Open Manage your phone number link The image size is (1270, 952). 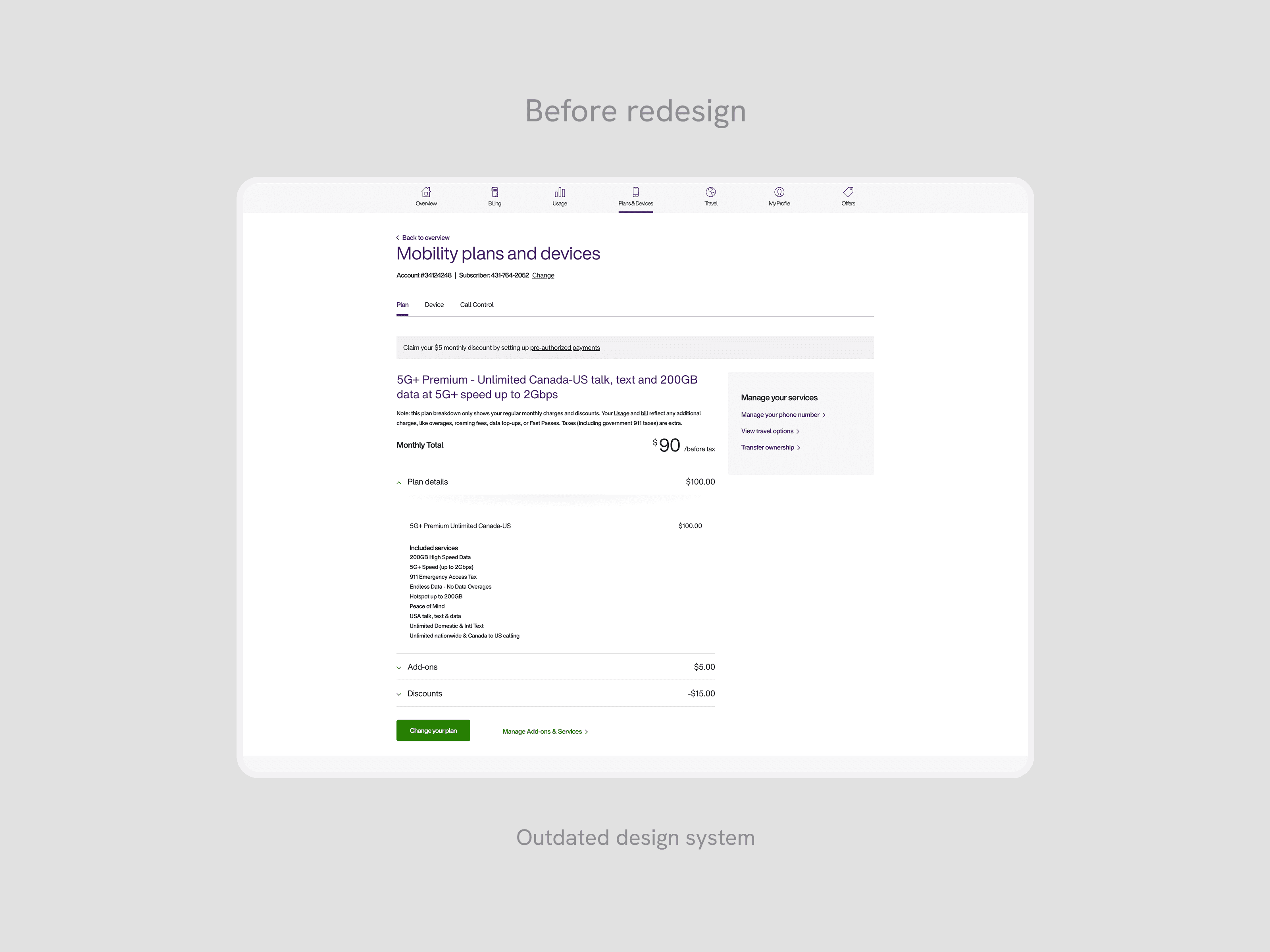(782, 415)
